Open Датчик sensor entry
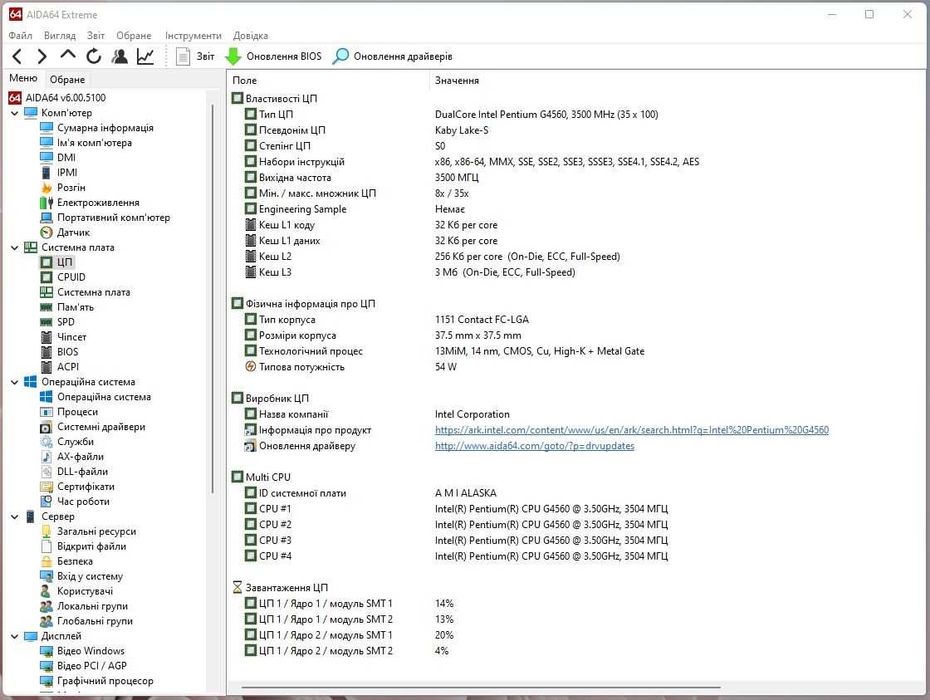930x700 pixels. pos(65,233)
